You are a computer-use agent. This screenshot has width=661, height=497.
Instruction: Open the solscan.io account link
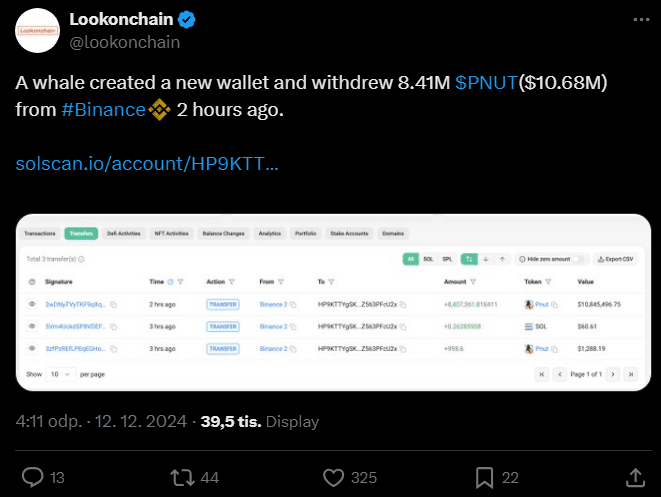[x=147, y=163]
